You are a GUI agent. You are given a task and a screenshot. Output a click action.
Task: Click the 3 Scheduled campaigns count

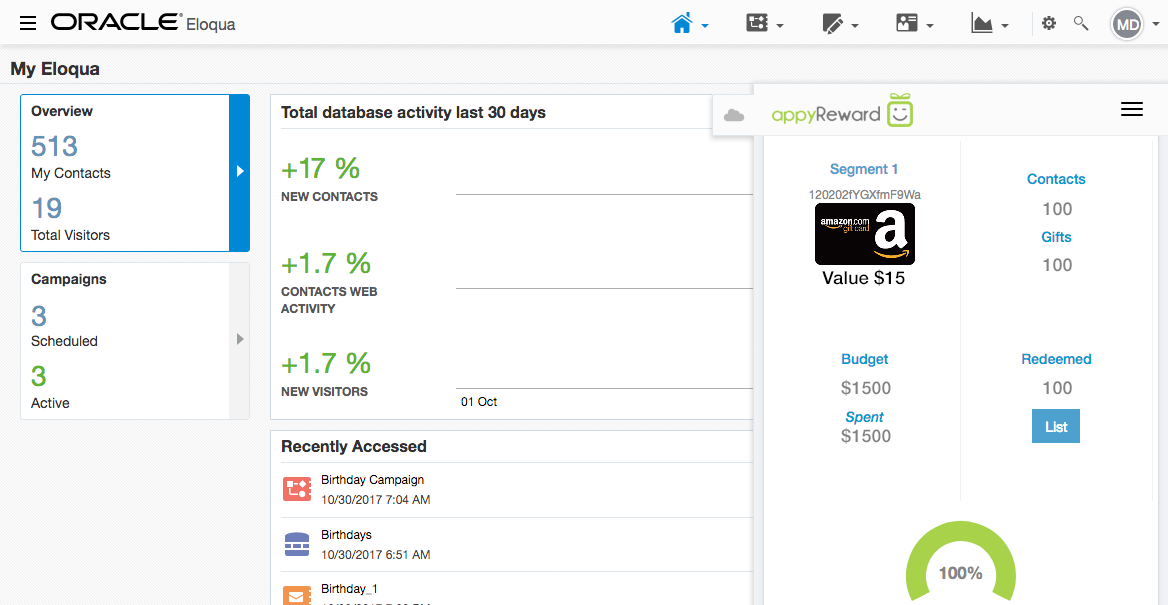coord(39,317)
